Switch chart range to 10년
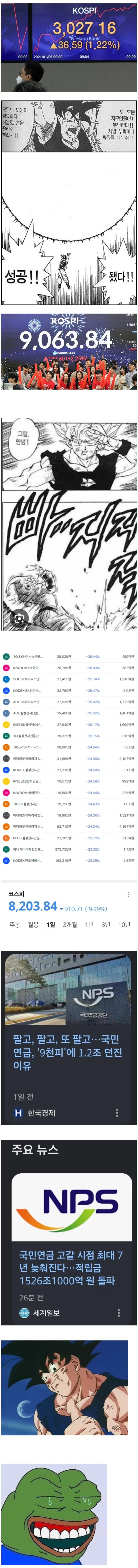This screenshot has height=1568, width=138. coord(124,925)
